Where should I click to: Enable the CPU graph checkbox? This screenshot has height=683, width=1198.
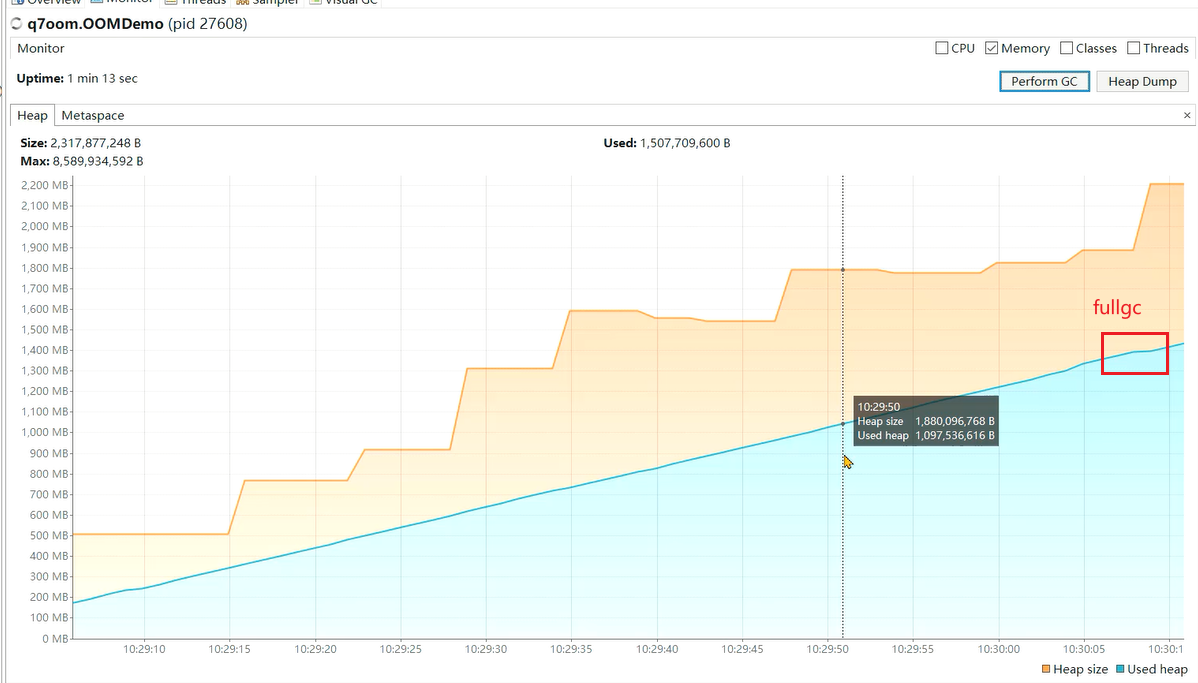(942, 48)
